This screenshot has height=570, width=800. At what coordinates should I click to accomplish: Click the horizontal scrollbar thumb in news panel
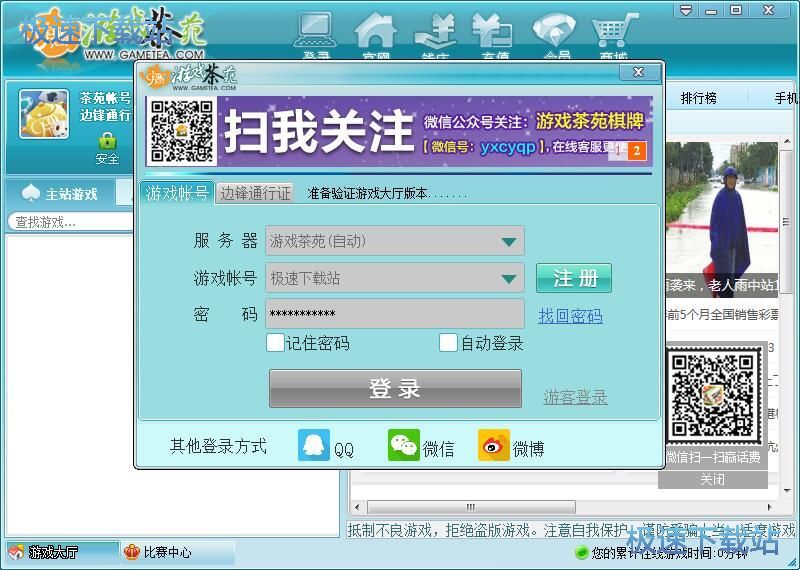[471, 507]
